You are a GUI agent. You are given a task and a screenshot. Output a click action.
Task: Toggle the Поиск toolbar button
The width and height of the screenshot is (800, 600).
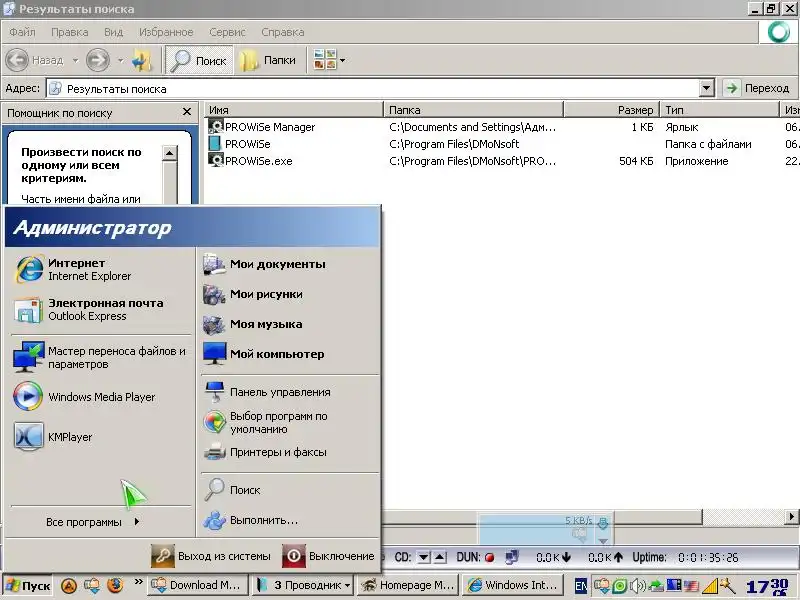pyautogui.click(x=199, y=60)
